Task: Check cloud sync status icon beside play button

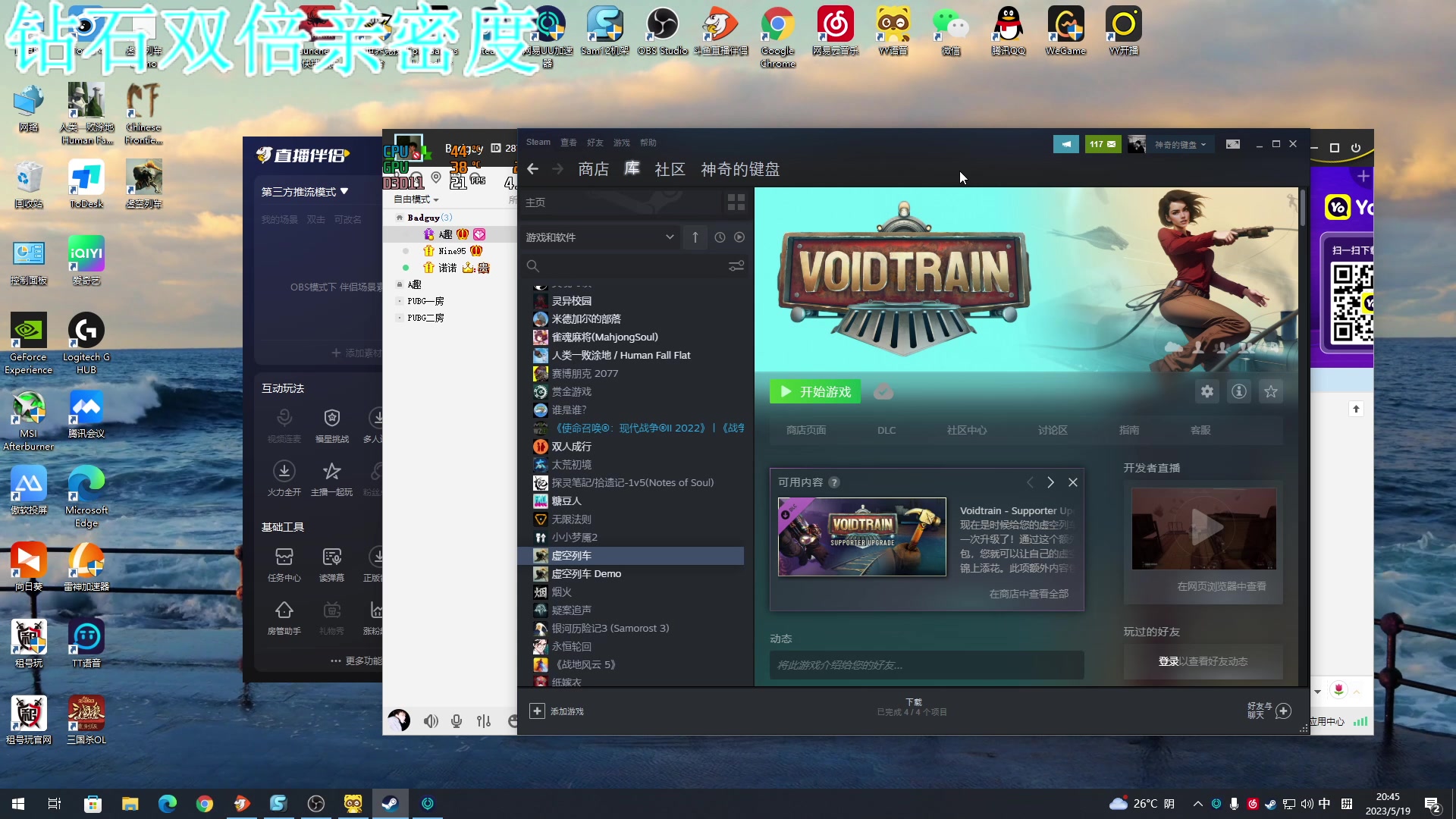Action: click(883, 392)
